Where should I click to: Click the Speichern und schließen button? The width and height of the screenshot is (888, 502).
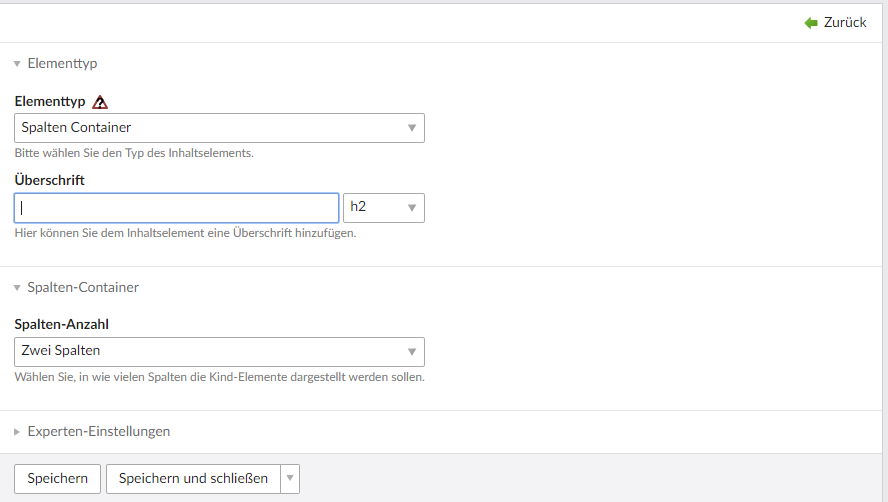pyautogui.click(x=193, y=479)
